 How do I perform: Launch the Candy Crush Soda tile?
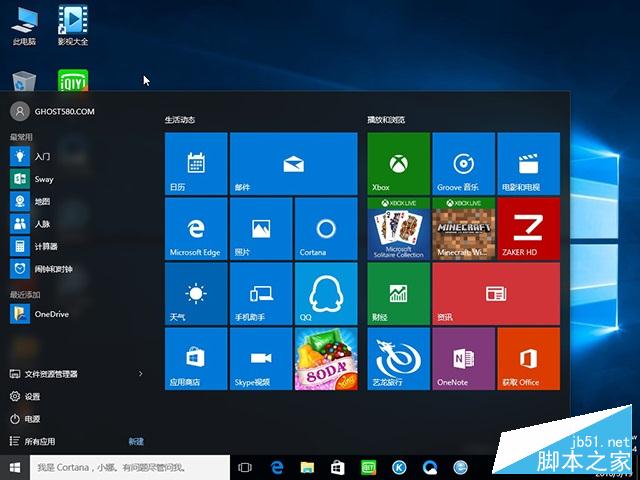pos(326,359)
